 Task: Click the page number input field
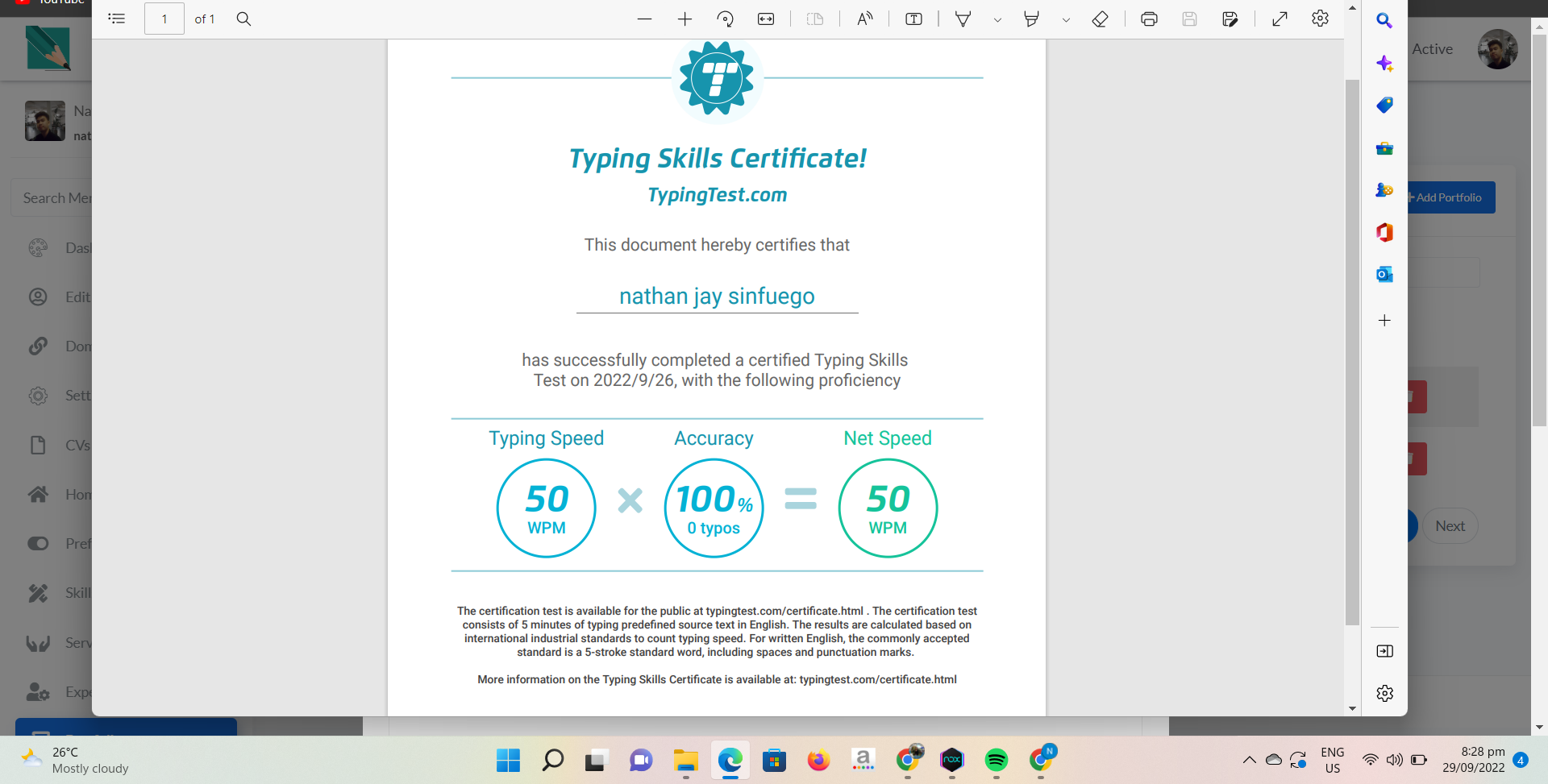pos(164,19)
